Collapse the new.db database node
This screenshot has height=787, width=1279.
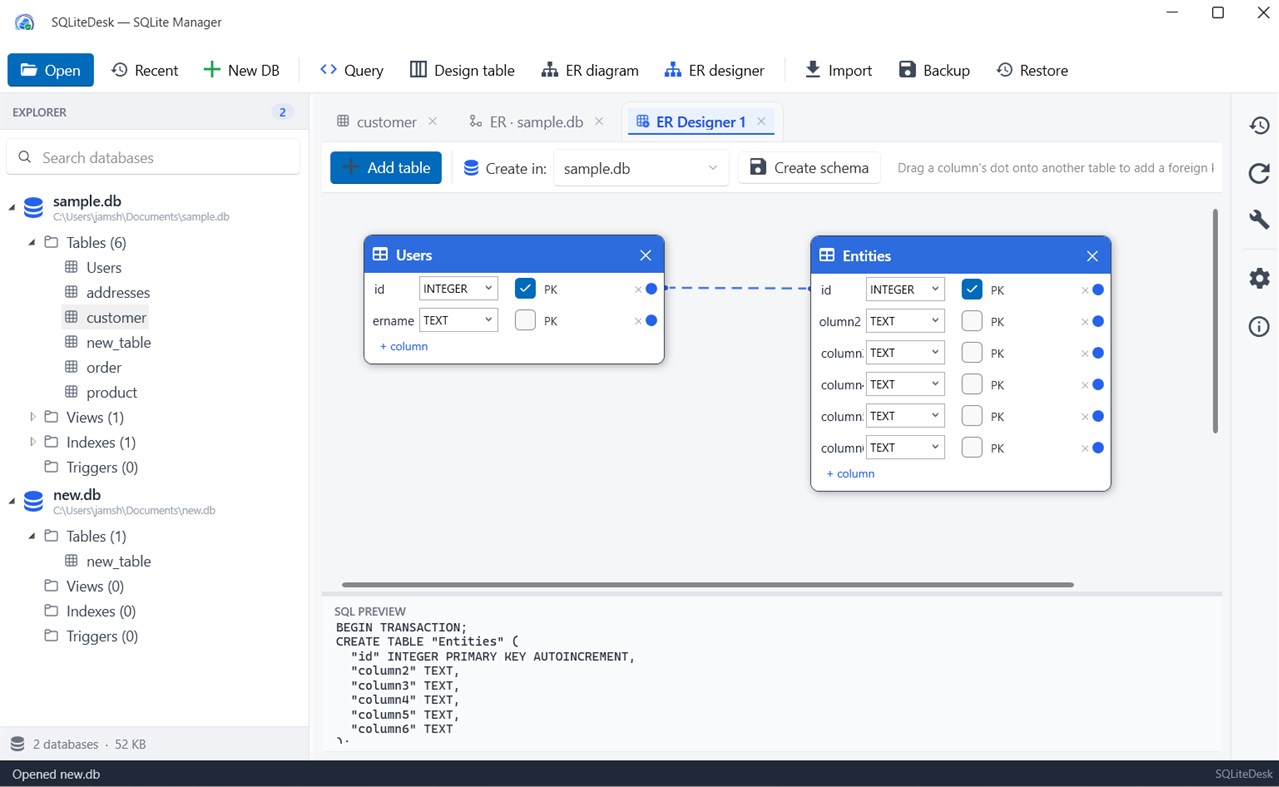click(12, 501)
